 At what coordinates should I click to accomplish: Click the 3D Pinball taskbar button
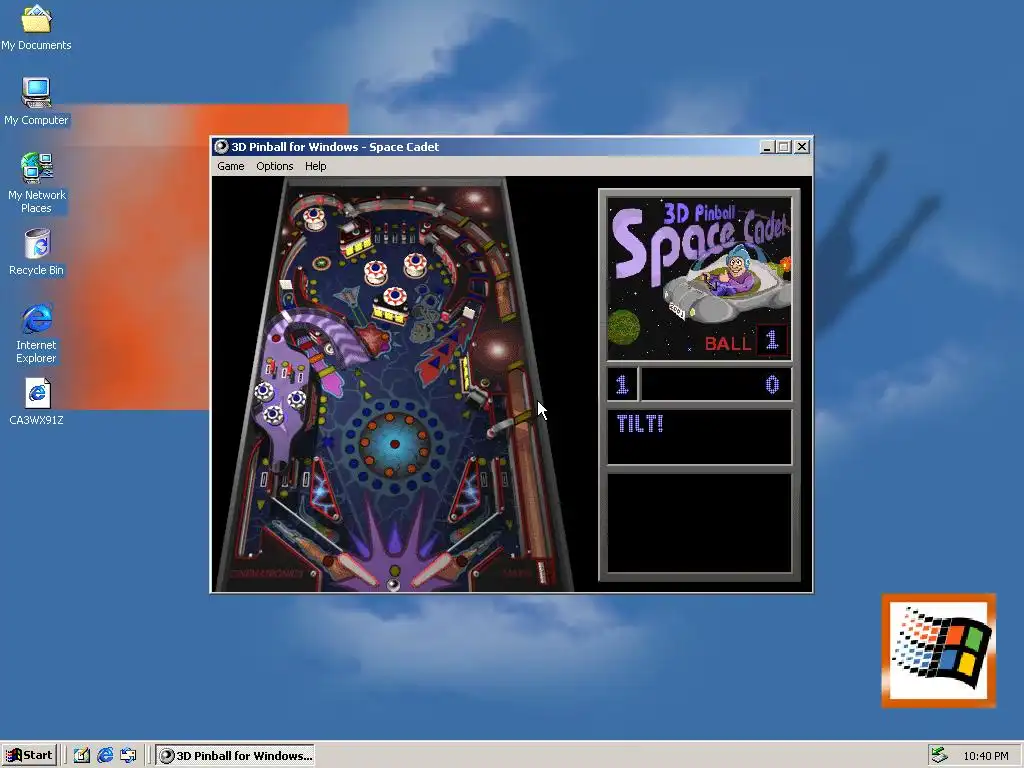coord(235,756)
